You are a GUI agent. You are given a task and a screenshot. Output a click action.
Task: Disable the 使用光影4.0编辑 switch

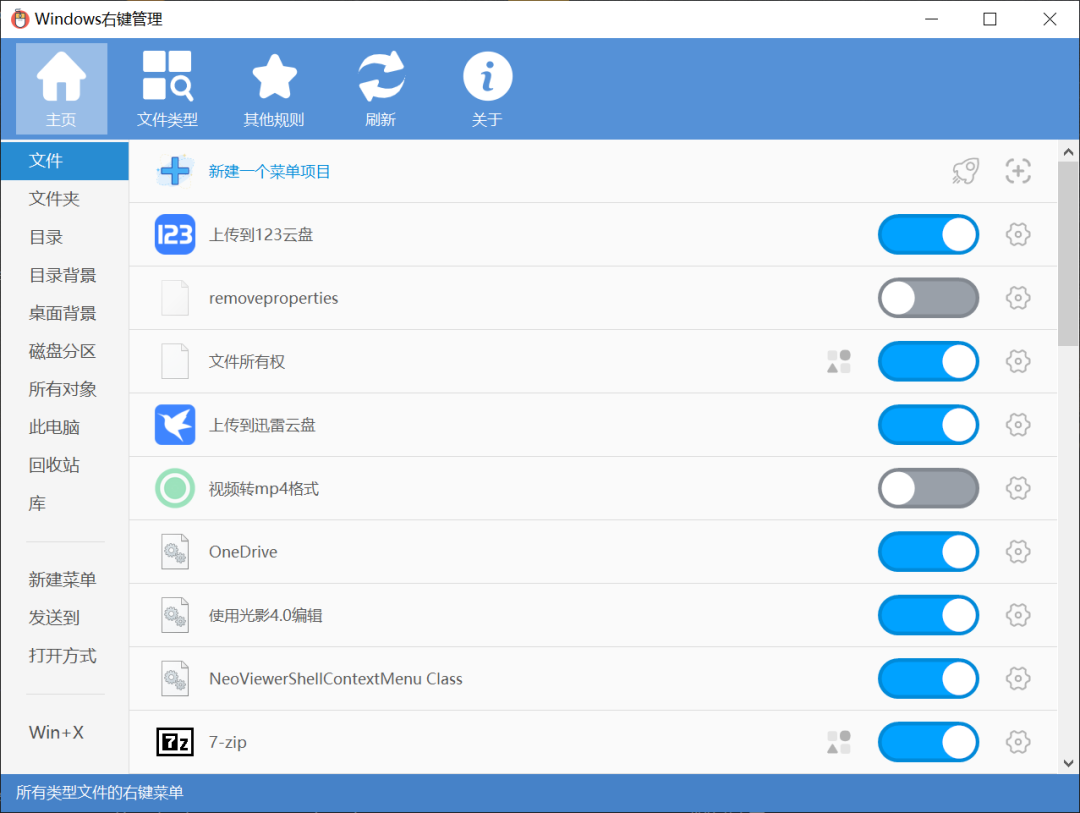tap(928, 615)
